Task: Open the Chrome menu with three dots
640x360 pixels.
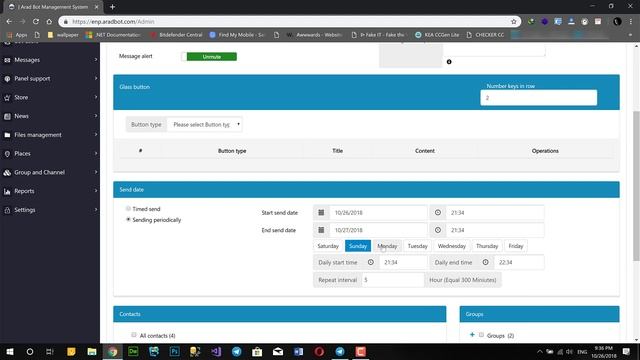Action: coord(631,21)
